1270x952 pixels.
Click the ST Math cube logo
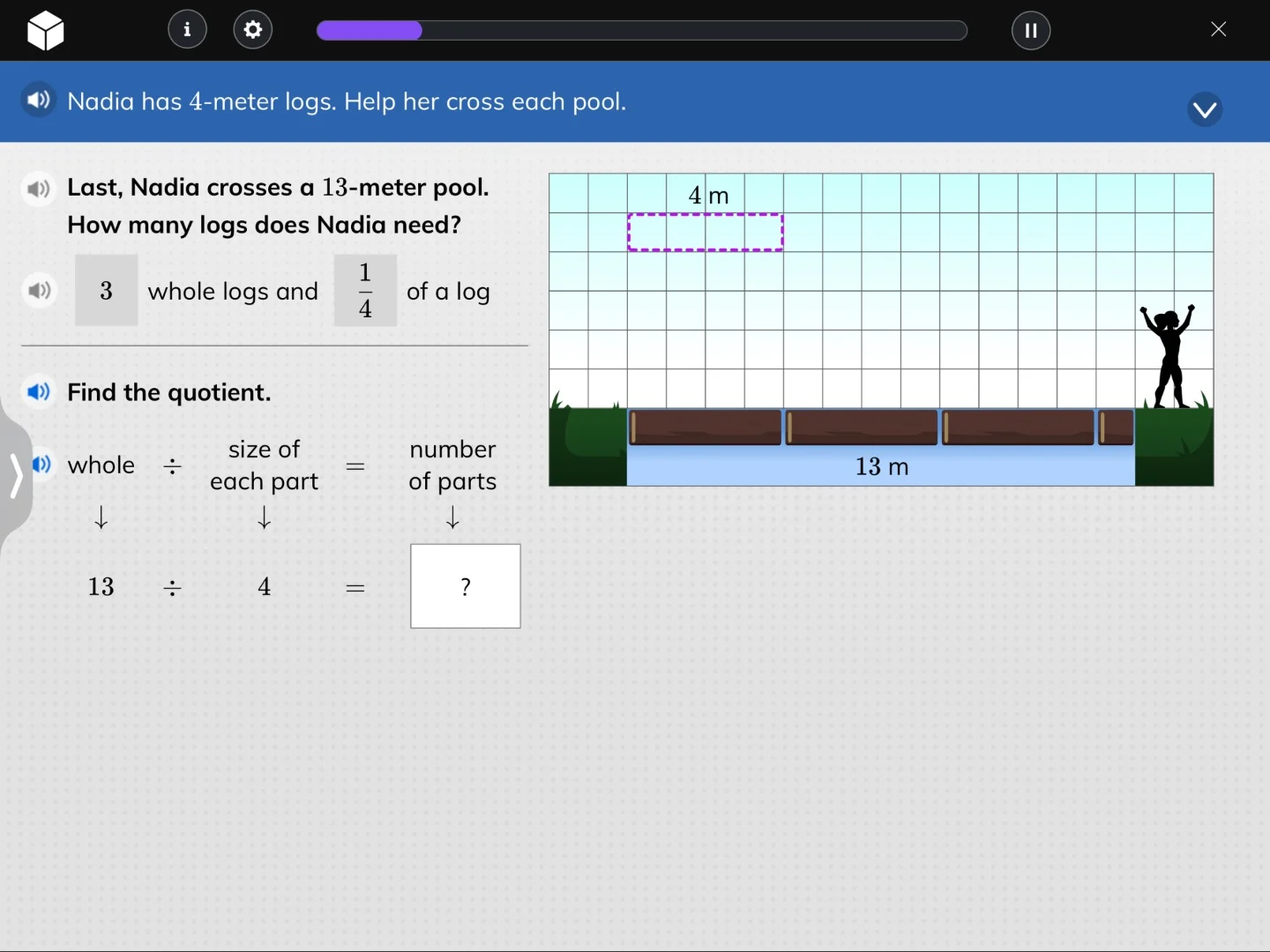tap(44, 30)
